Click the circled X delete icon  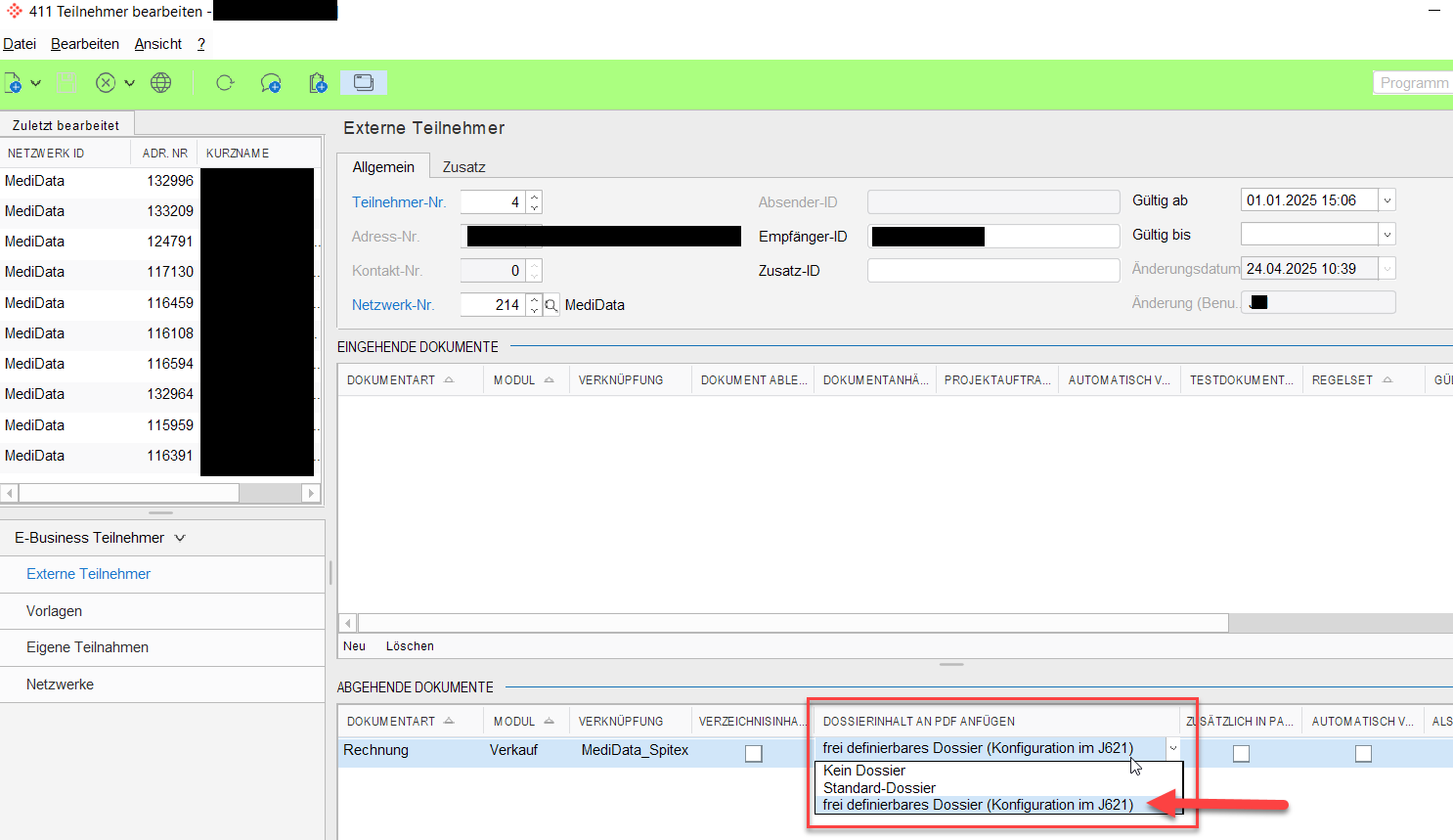(106, 83)
